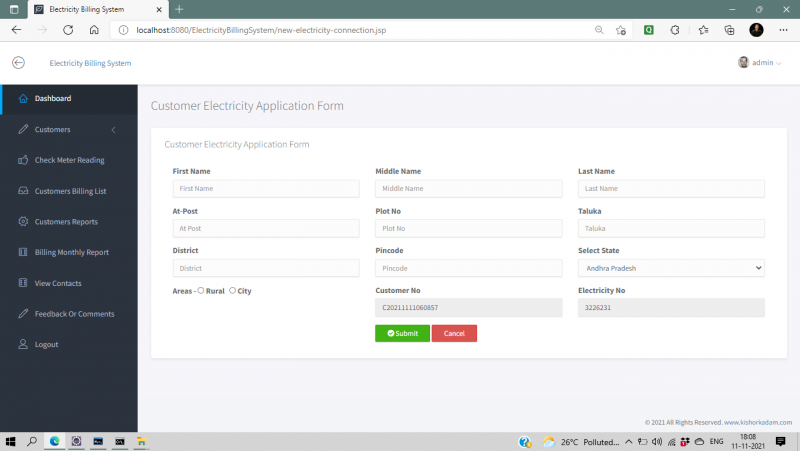Open the tab actions menu icon
Screen dimensions: 800x451
pos(14,9)
